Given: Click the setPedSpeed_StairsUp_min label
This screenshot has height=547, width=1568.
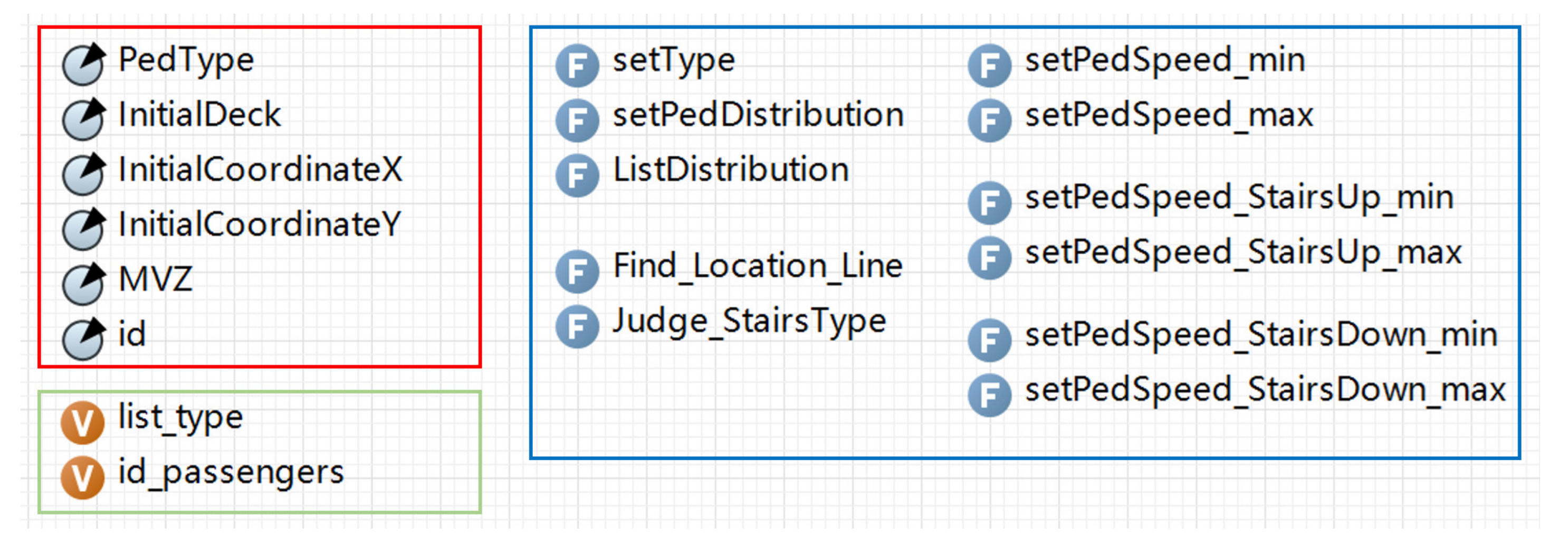Looking at the screenshot, I should [x=1239, y=197].
